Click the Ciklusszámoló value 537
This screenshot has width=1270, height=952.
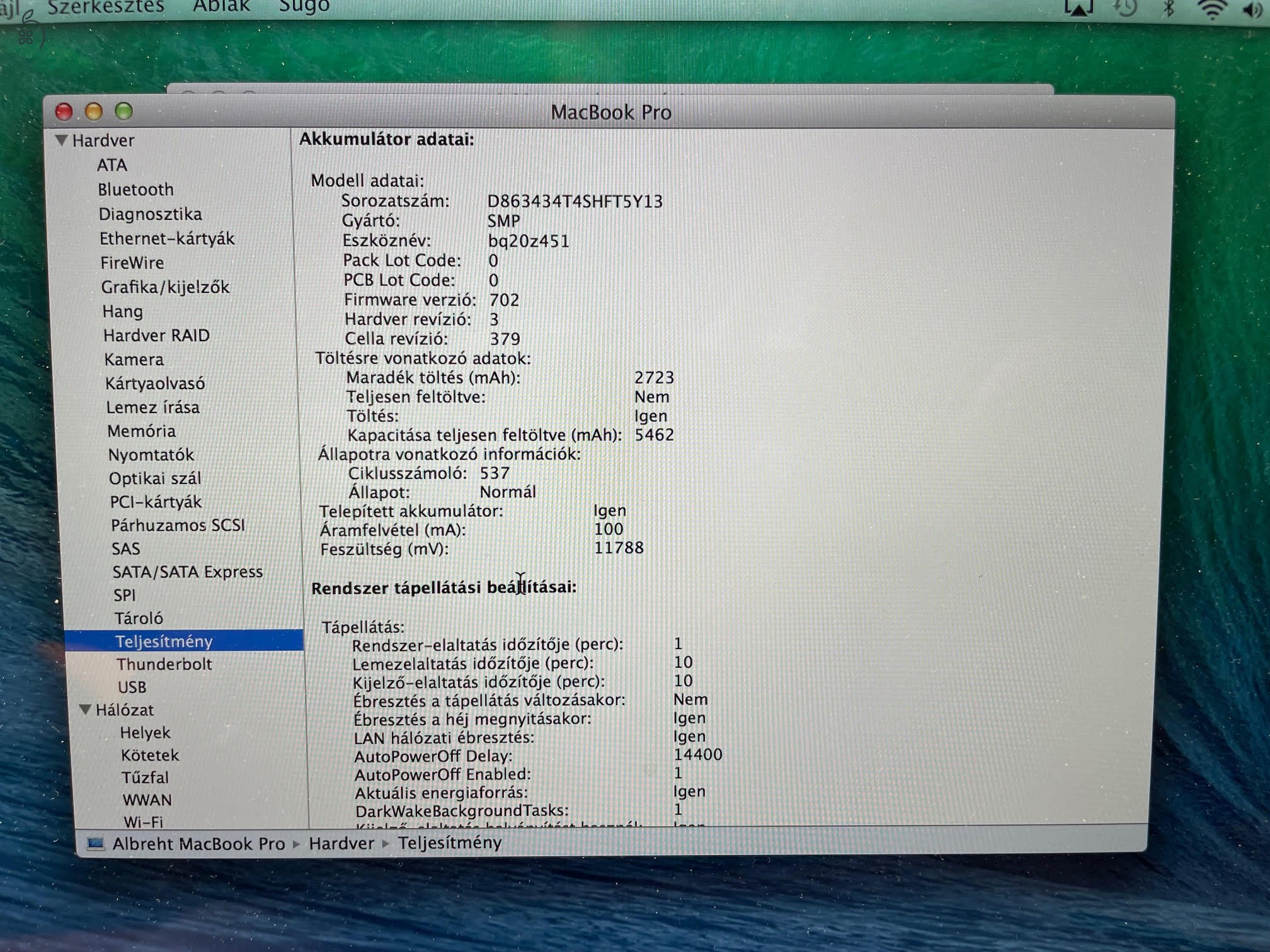[x=495, y=473]
